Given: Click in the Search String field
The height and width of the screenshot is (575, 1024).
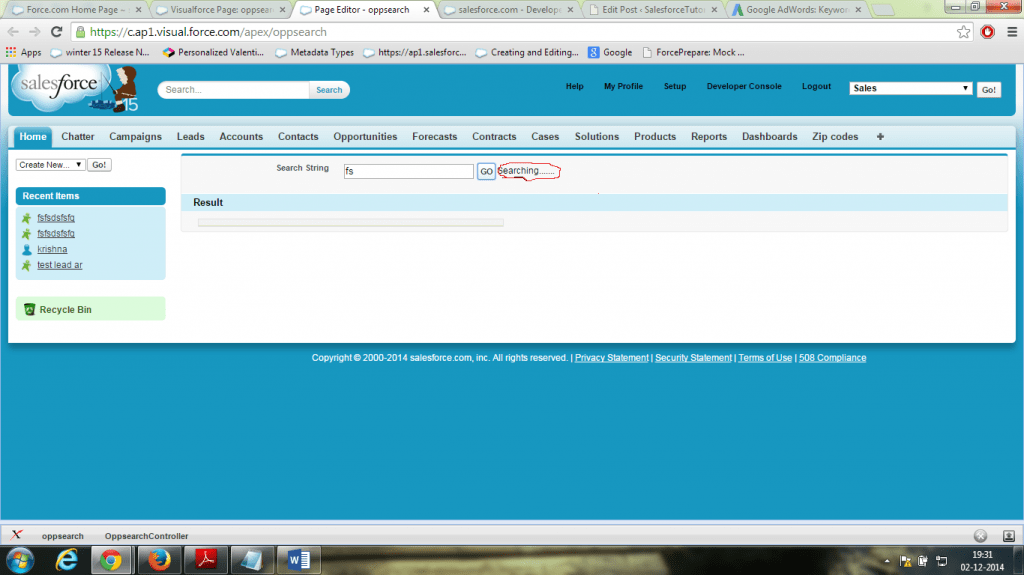Looking at the screenshot, I should [x=409, y=171].
